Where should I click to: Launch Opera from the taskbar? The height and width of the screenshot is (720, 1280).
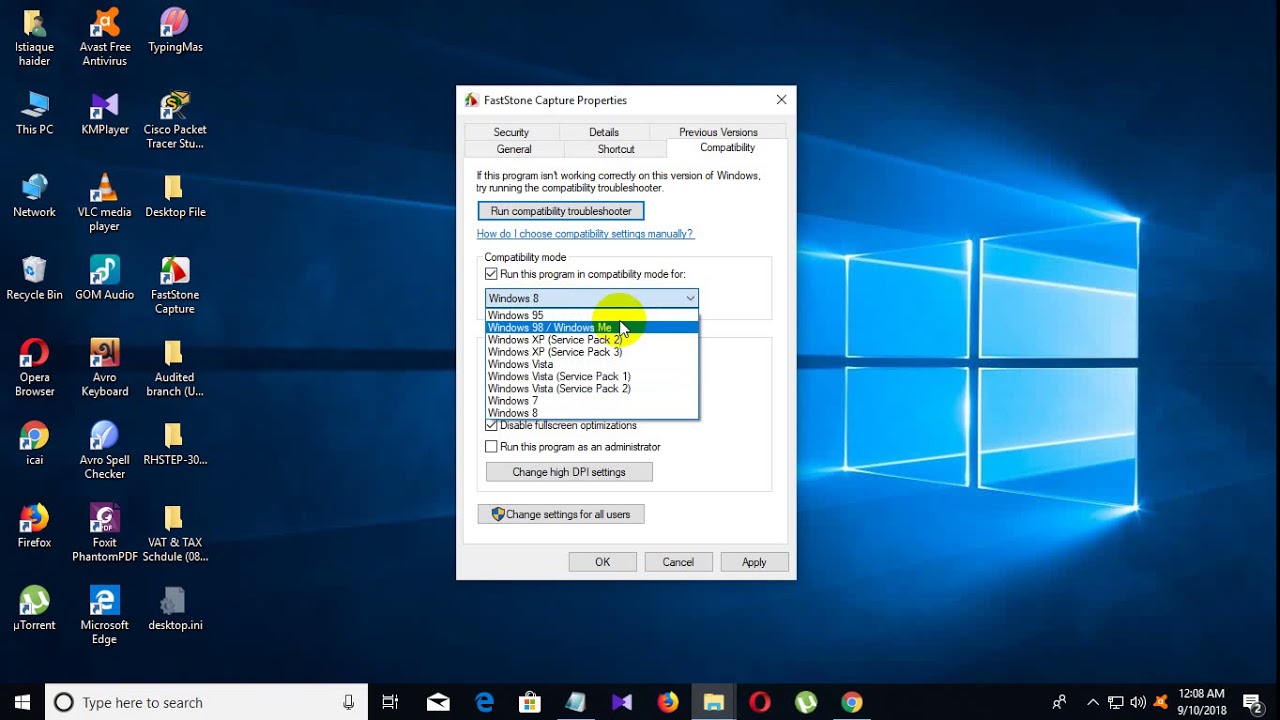coord(760,702)
